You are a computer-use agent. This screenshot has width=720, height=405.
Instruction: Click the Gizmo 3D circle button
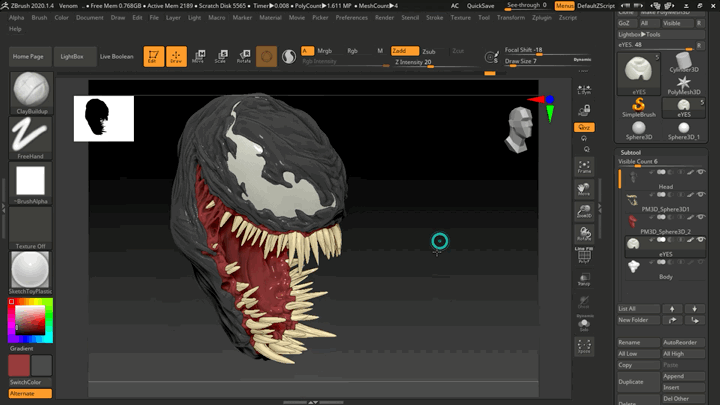pos(266,56)
